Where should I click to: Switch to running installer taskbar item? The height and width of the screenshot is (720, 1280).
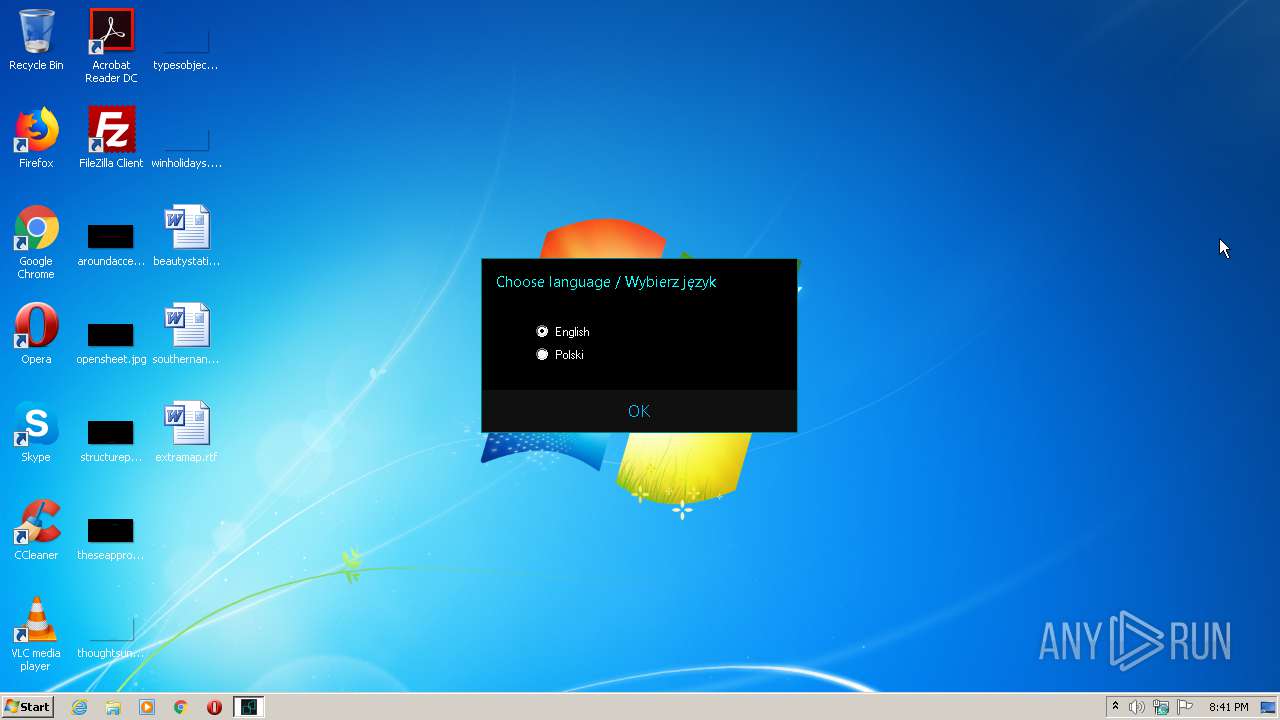coord(248,707)
